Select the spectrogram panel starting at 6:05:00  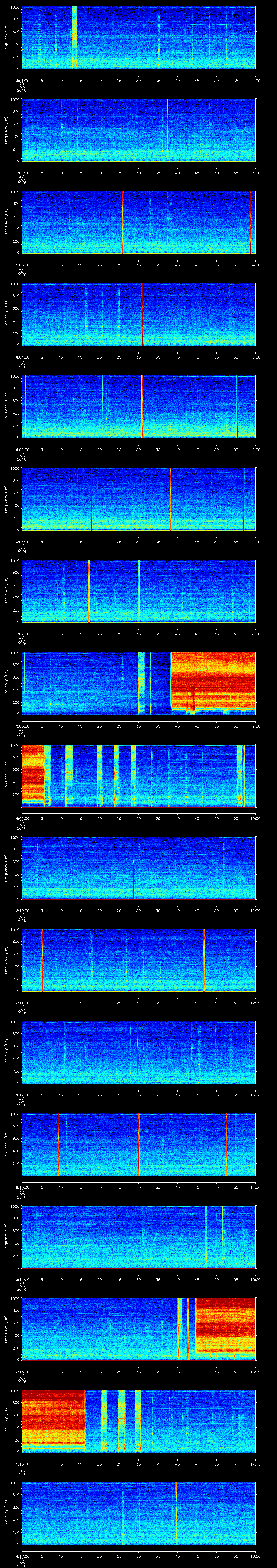tap(139, 407)
